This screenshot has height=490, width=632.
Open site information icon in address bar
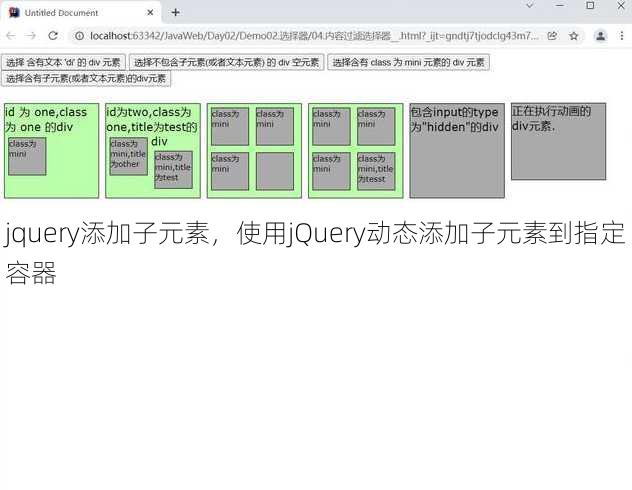tap(79, 36)
